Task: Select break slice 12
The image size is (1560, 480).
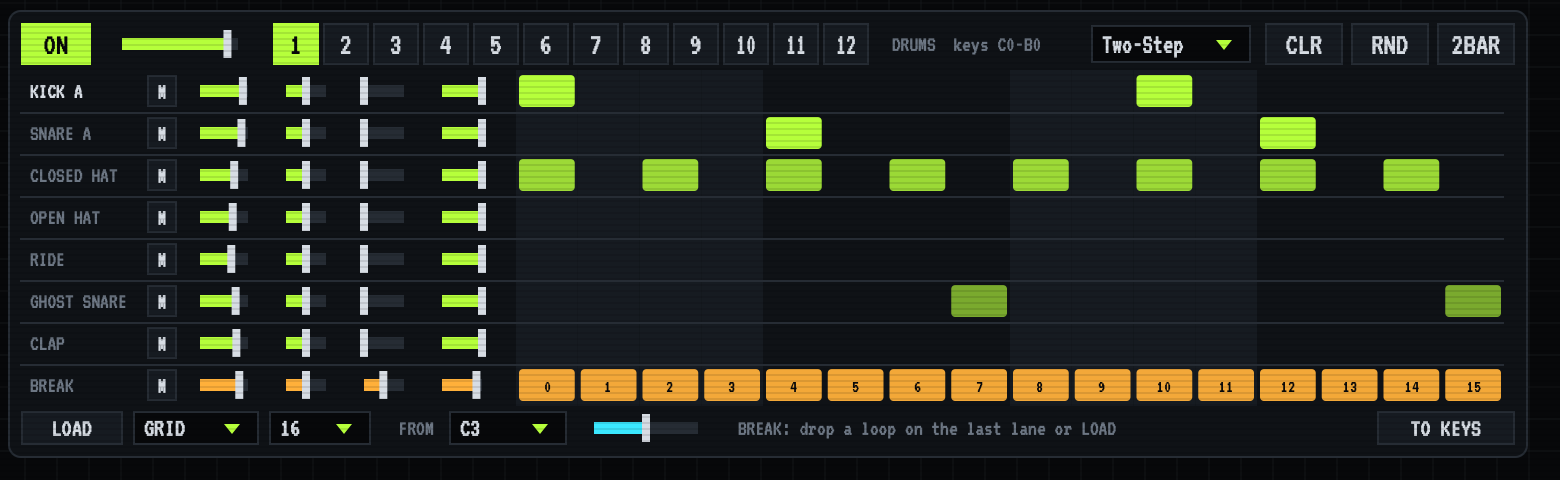Action: tap(1288, 385)
